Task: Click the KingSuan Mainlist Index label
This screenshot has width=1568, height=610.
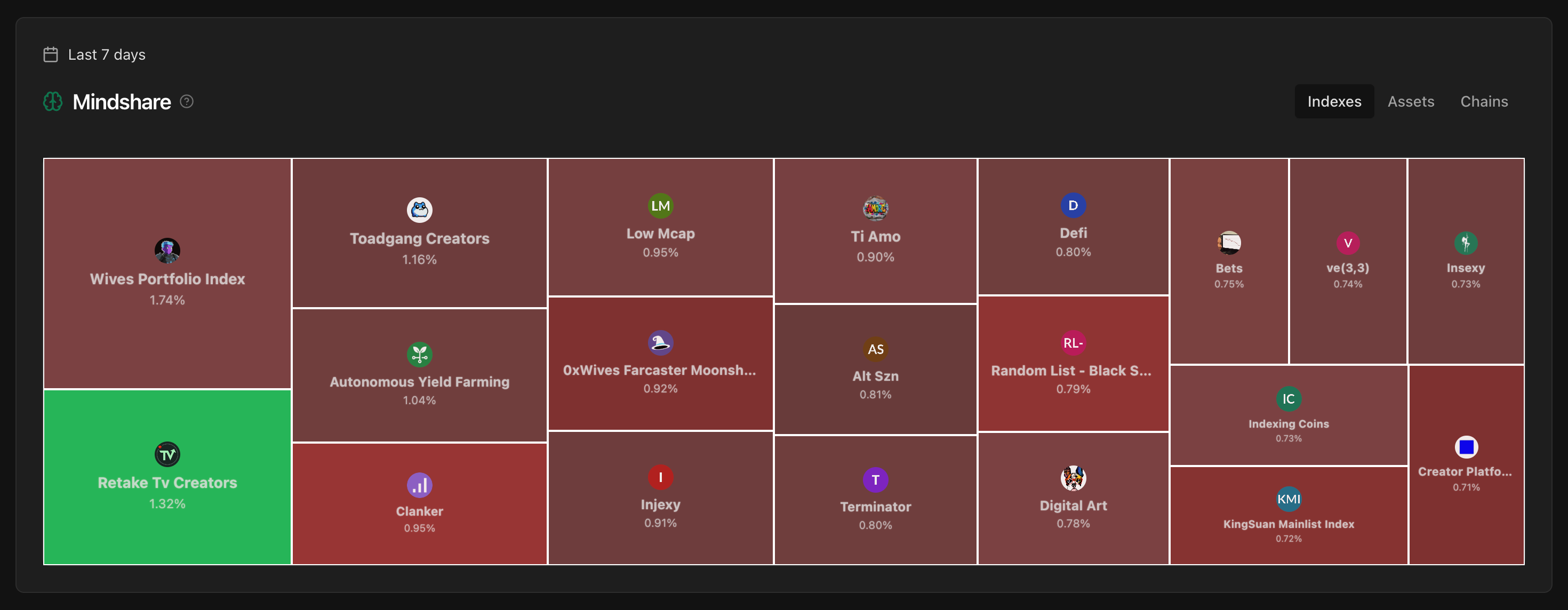Action: coord(1288,524)
